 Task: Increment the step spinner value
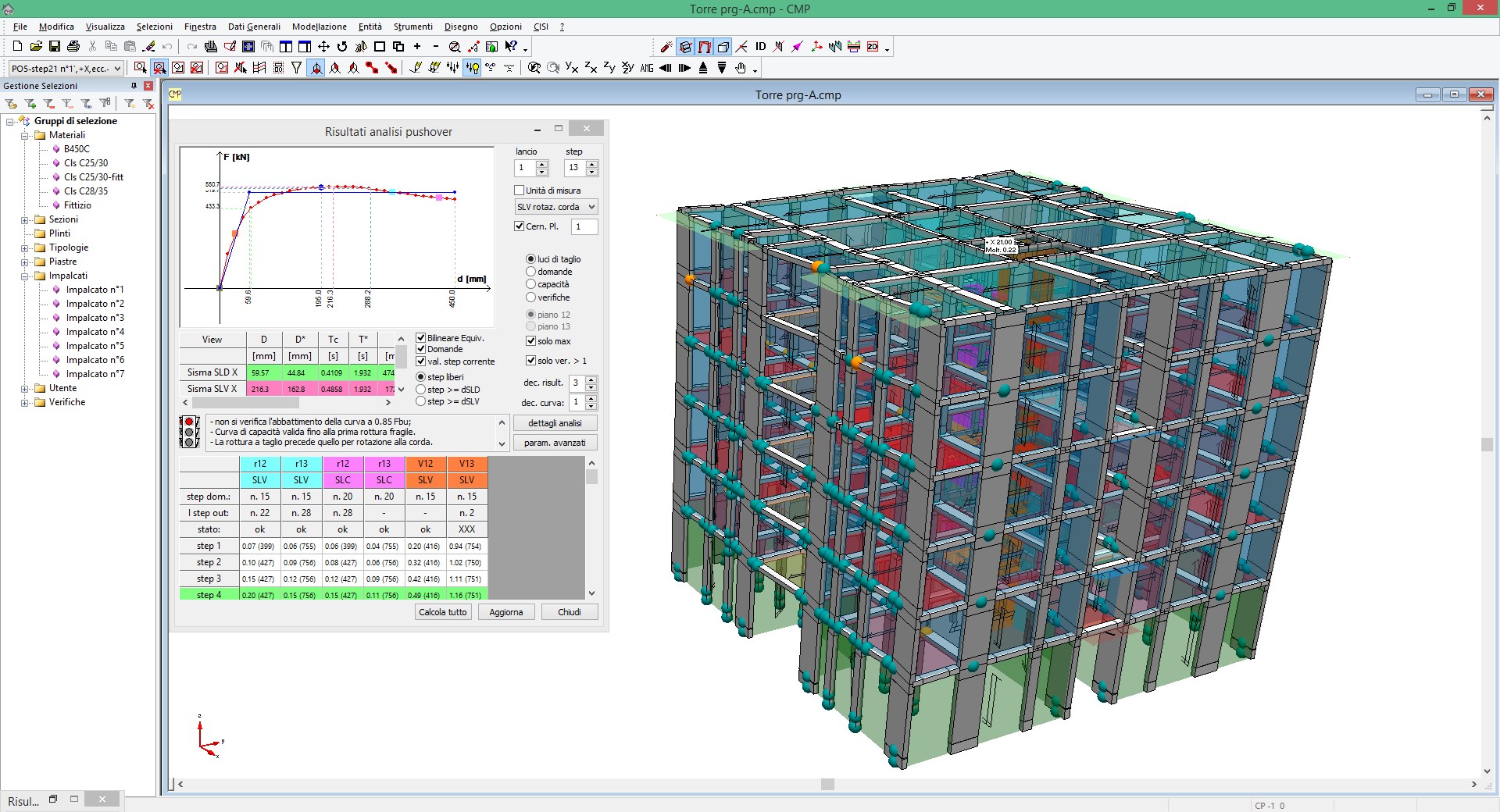[591, 165]
